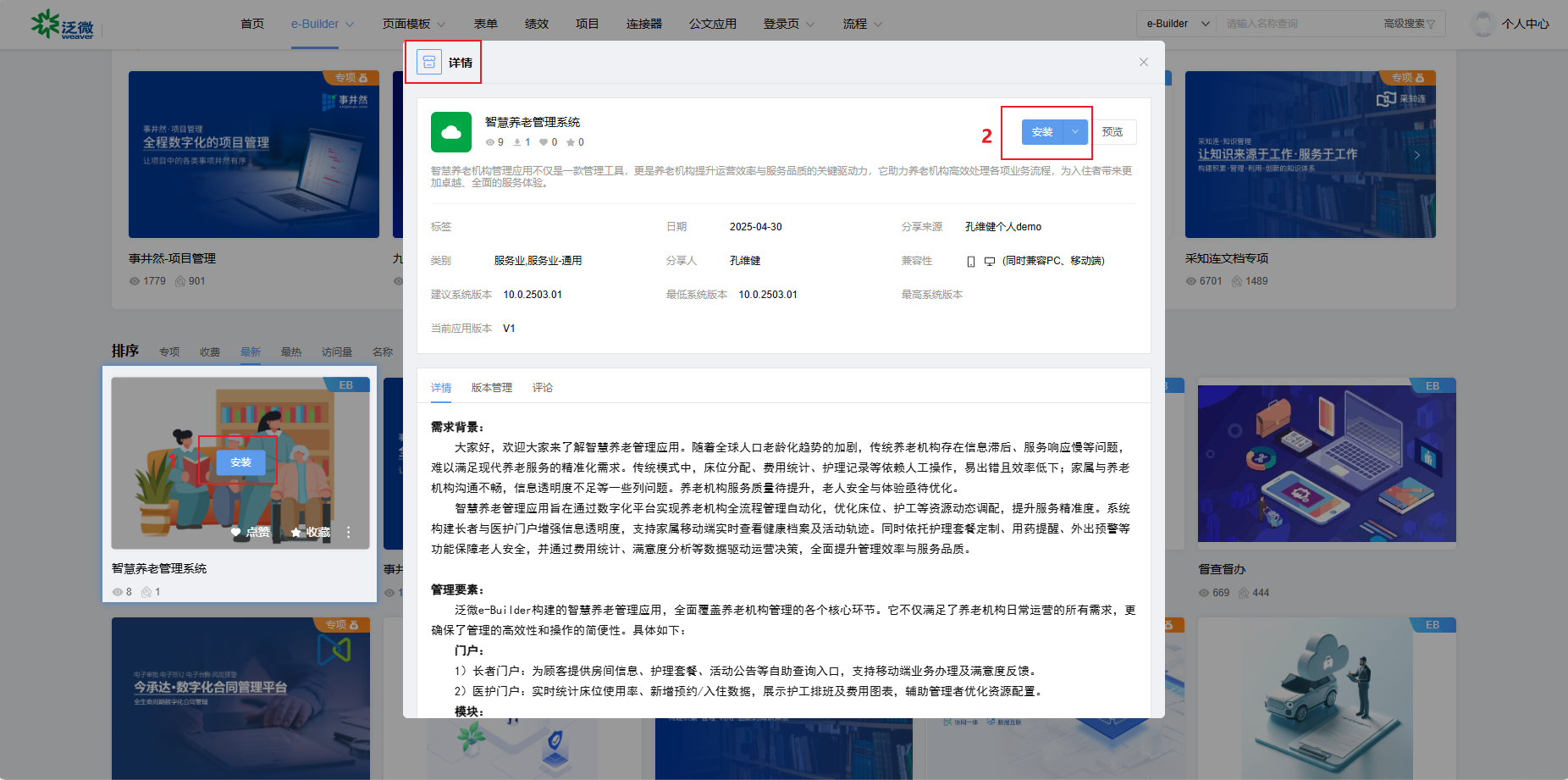Click the EB badge on 督查督办 card
The image size is (1568, 780).
click(1433, 385)
